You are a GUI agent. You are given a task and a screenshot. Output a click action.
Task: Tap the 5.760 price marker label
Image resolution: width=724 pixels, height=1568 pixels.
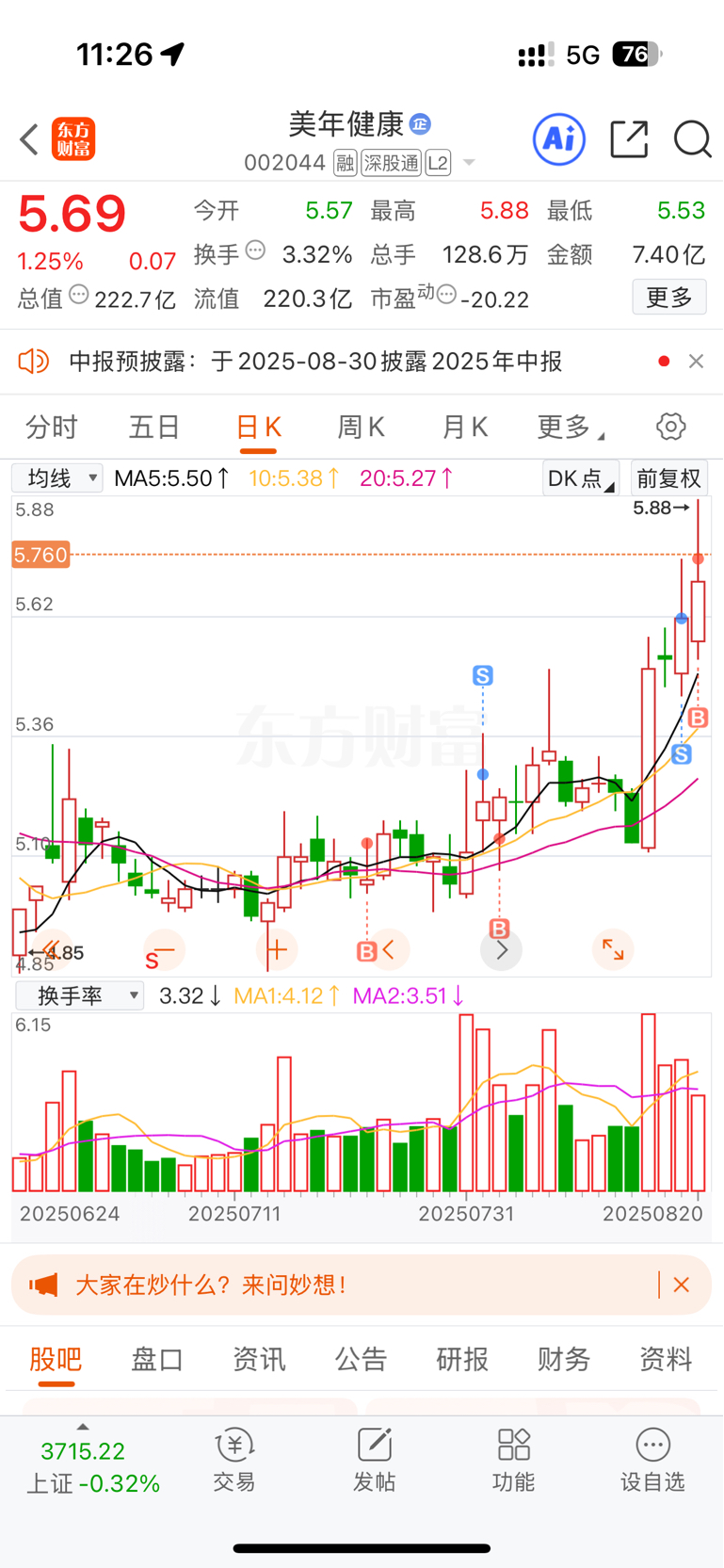[x=40, y=555]
